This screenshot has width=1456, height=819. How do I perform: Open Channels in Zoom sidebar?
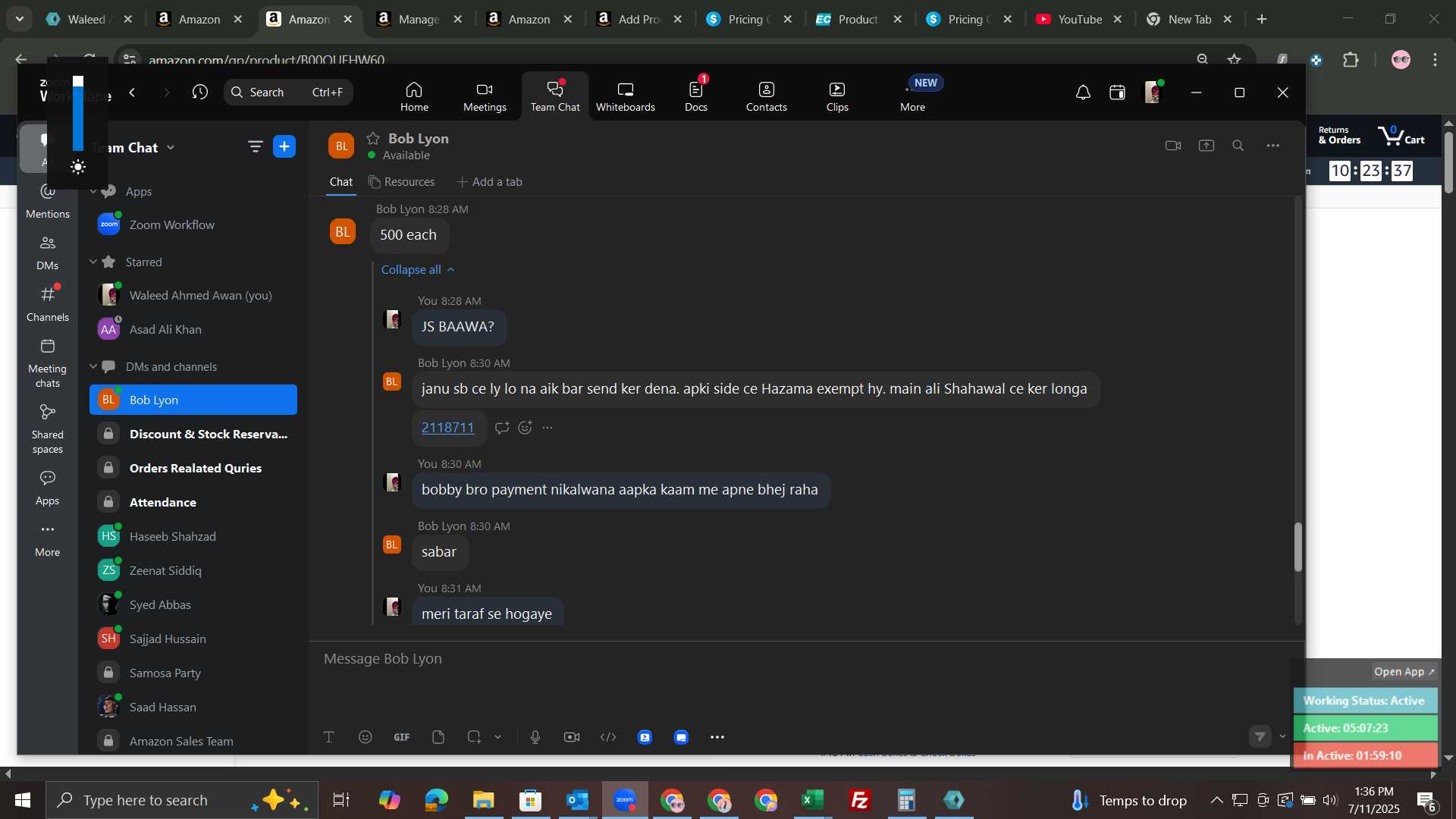47,304
